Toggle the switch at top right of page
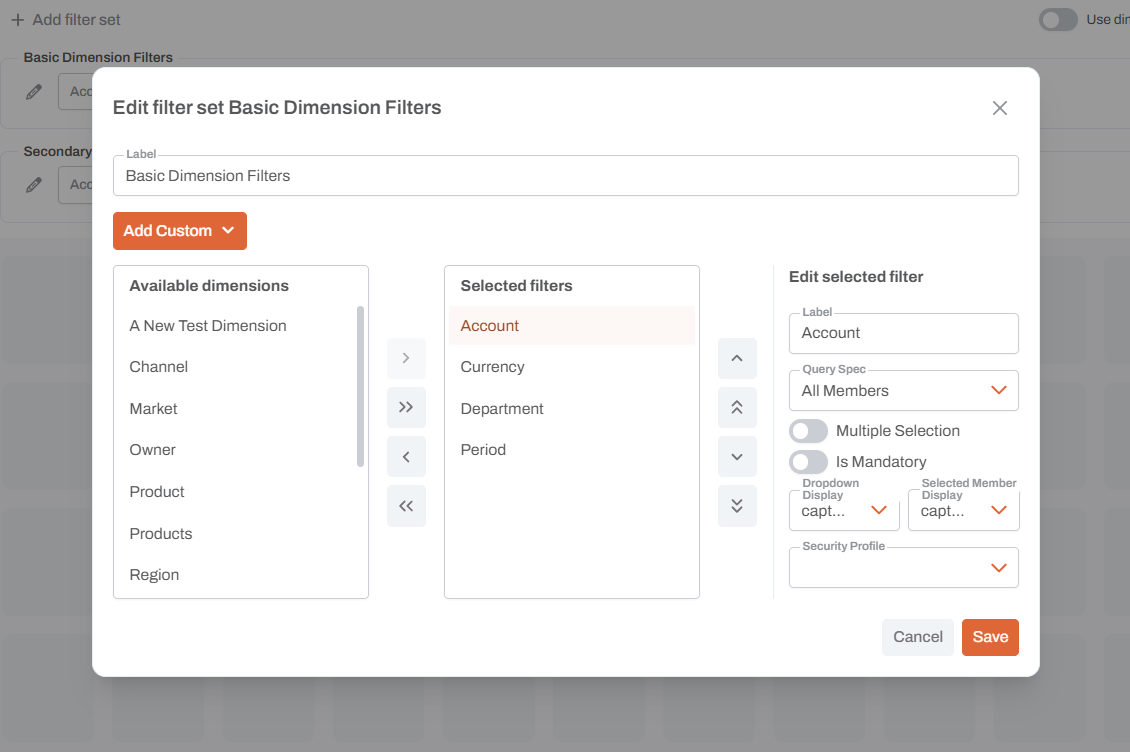The image size is (1130, 752). click(x=1057, y=20)
